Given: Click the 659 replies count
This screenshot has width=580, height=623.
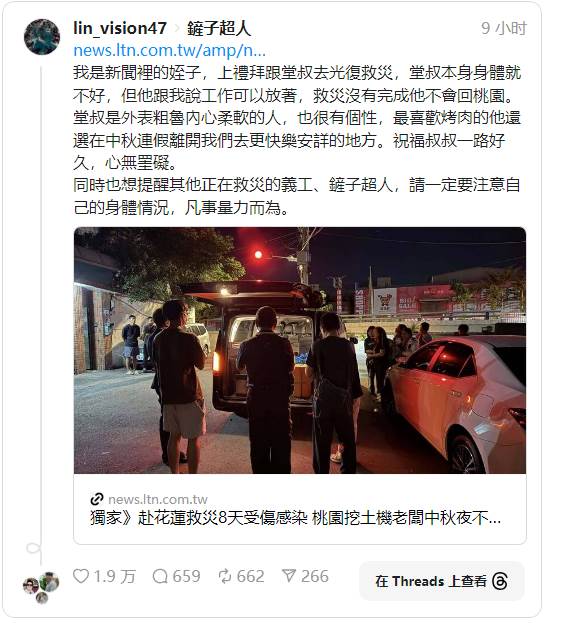Looking at the screenshot, I should click(x=186, y=576).
